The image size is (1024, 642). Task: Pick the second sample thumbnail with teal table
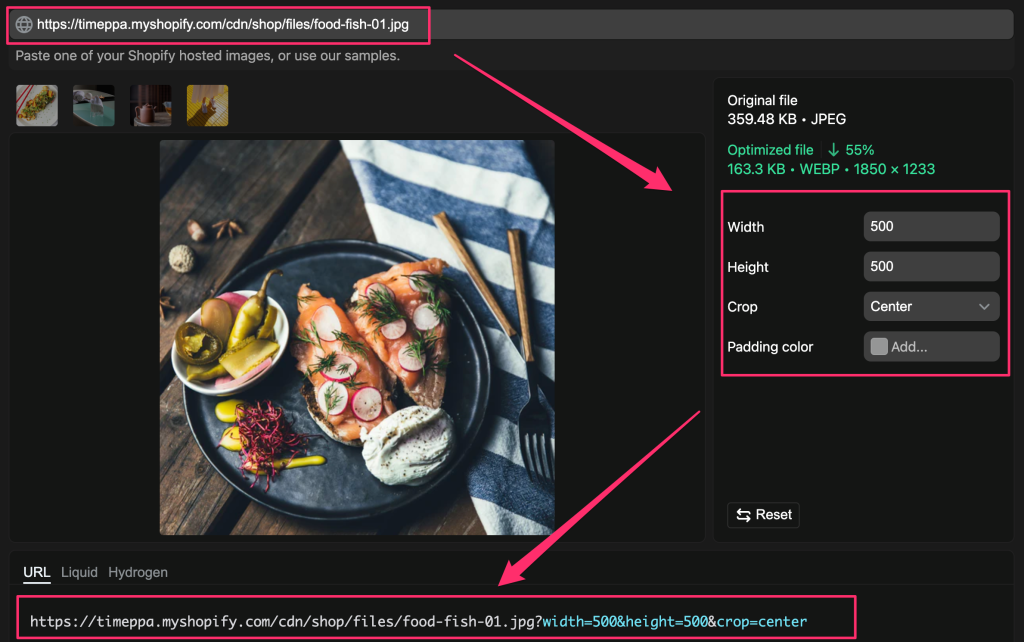(93, 105)
